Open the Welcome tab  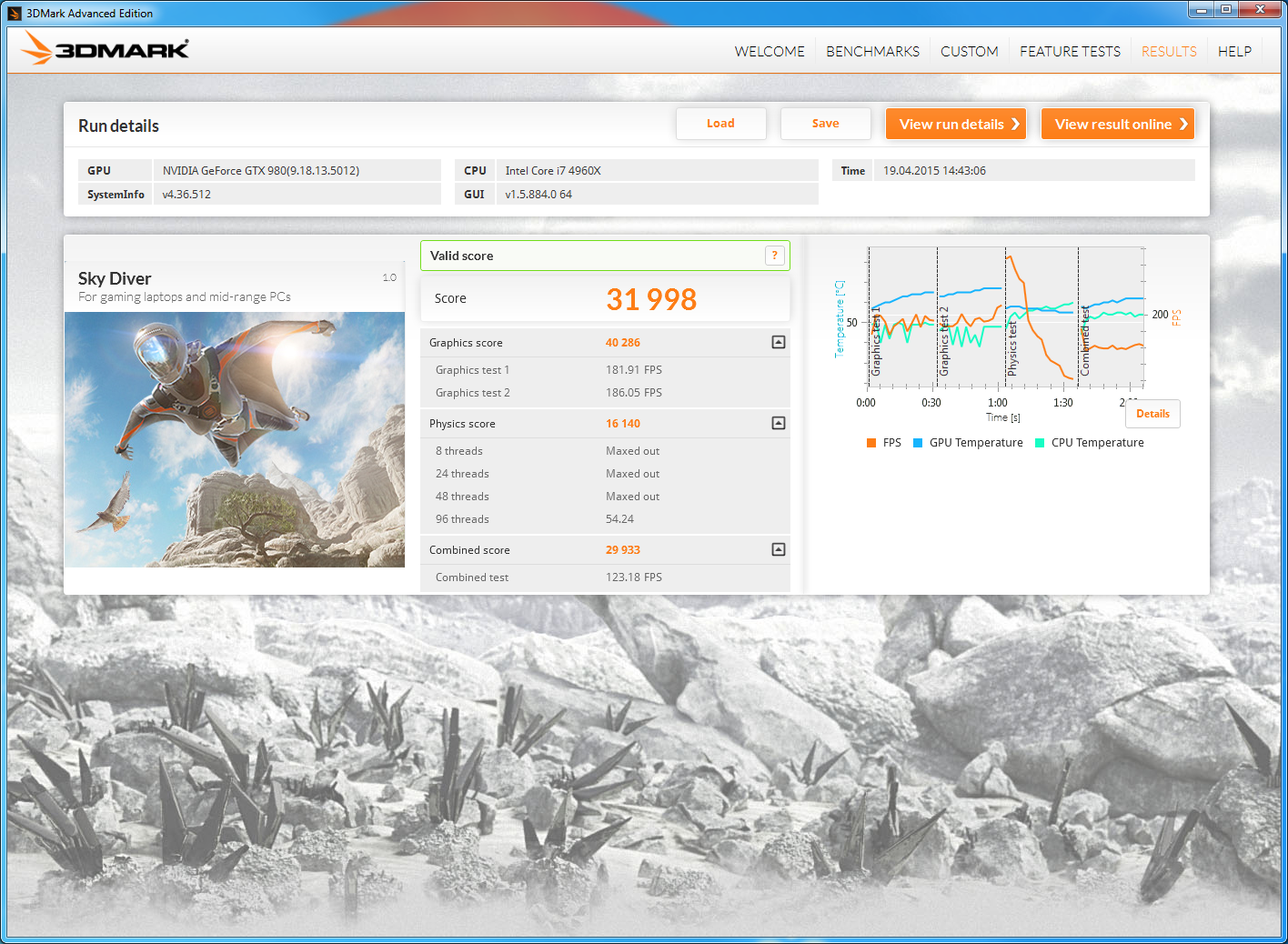(x=770, y=52)
